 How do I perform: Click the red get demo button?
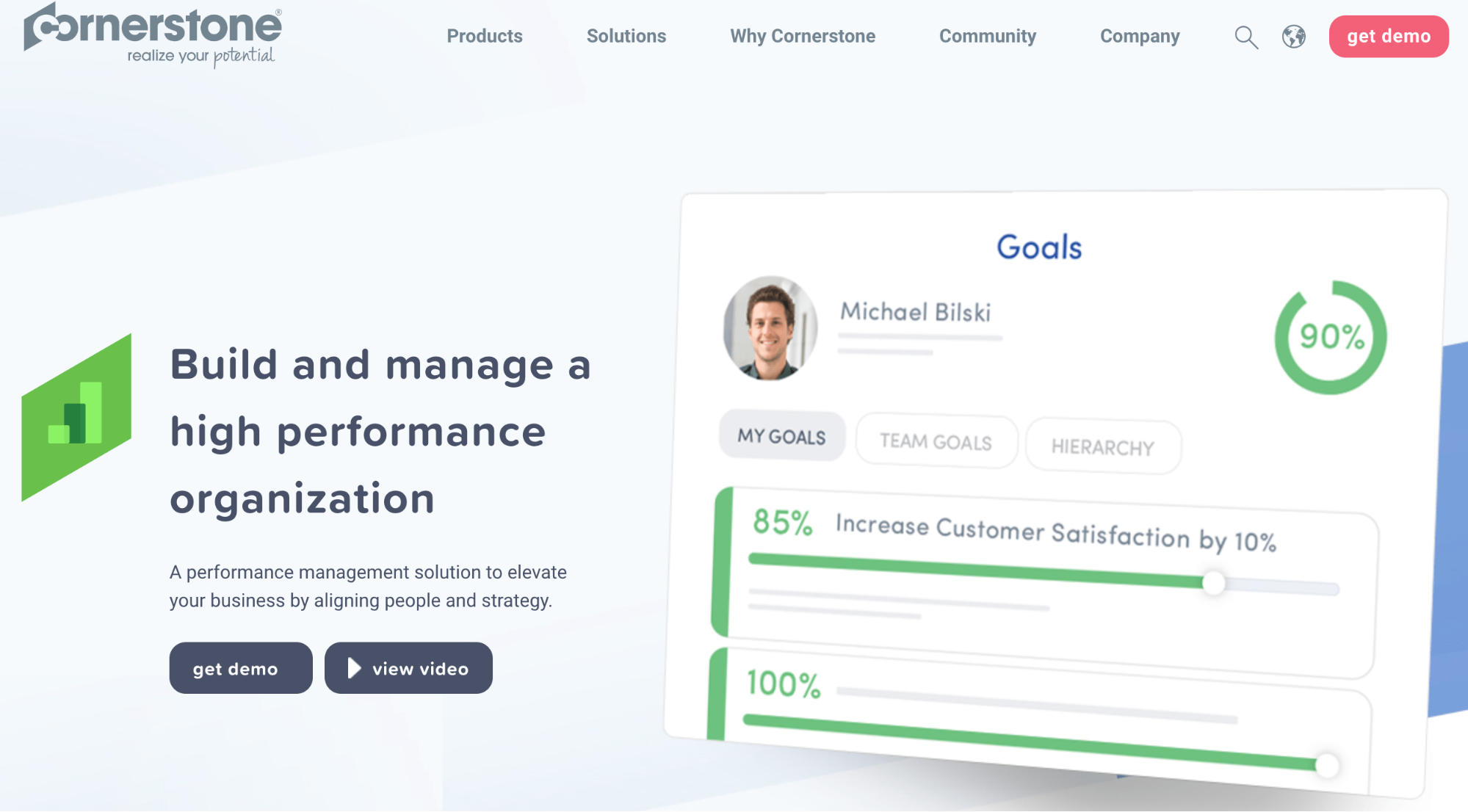coord(1388,35)
